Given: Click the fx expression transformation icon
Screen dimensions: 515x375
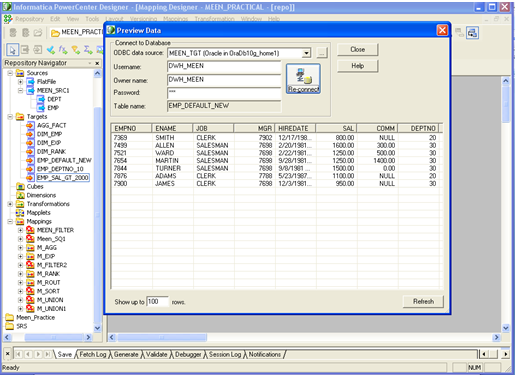Looking at the screenshot, I should (x=63, y=50).
